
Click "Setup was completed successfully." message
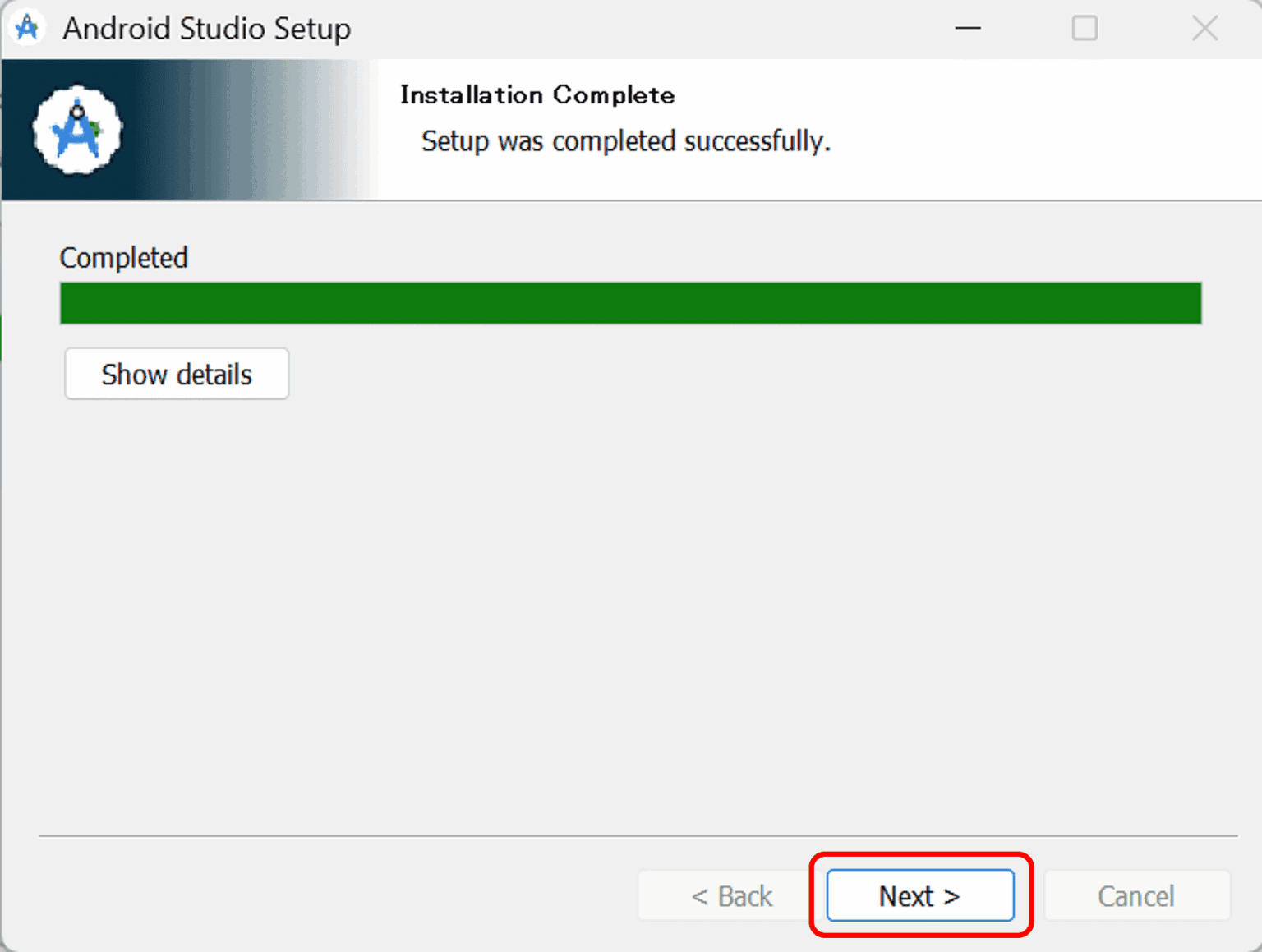626,141
